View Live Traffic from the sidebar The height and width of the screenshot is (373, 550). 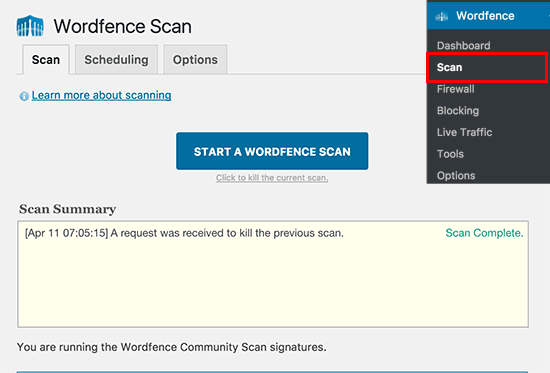point(464,132)
